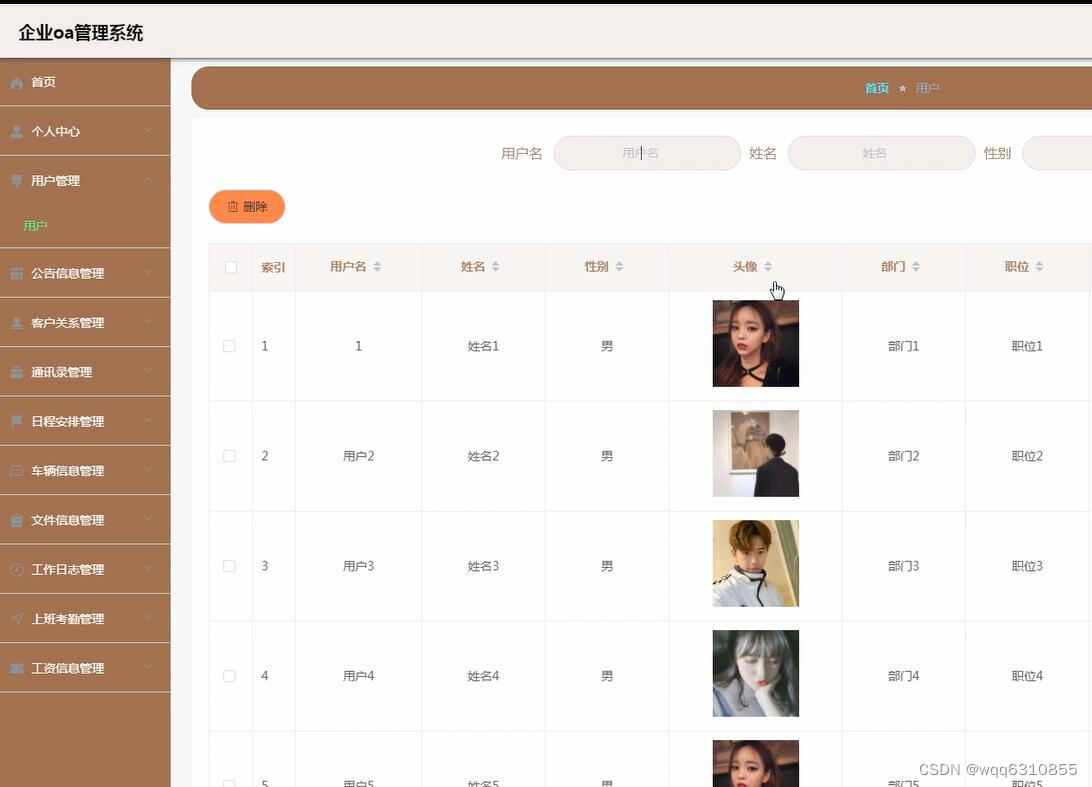
Task: Click the briefcase icon beside 通讯录管理
Action: click(x=17, y=373)
